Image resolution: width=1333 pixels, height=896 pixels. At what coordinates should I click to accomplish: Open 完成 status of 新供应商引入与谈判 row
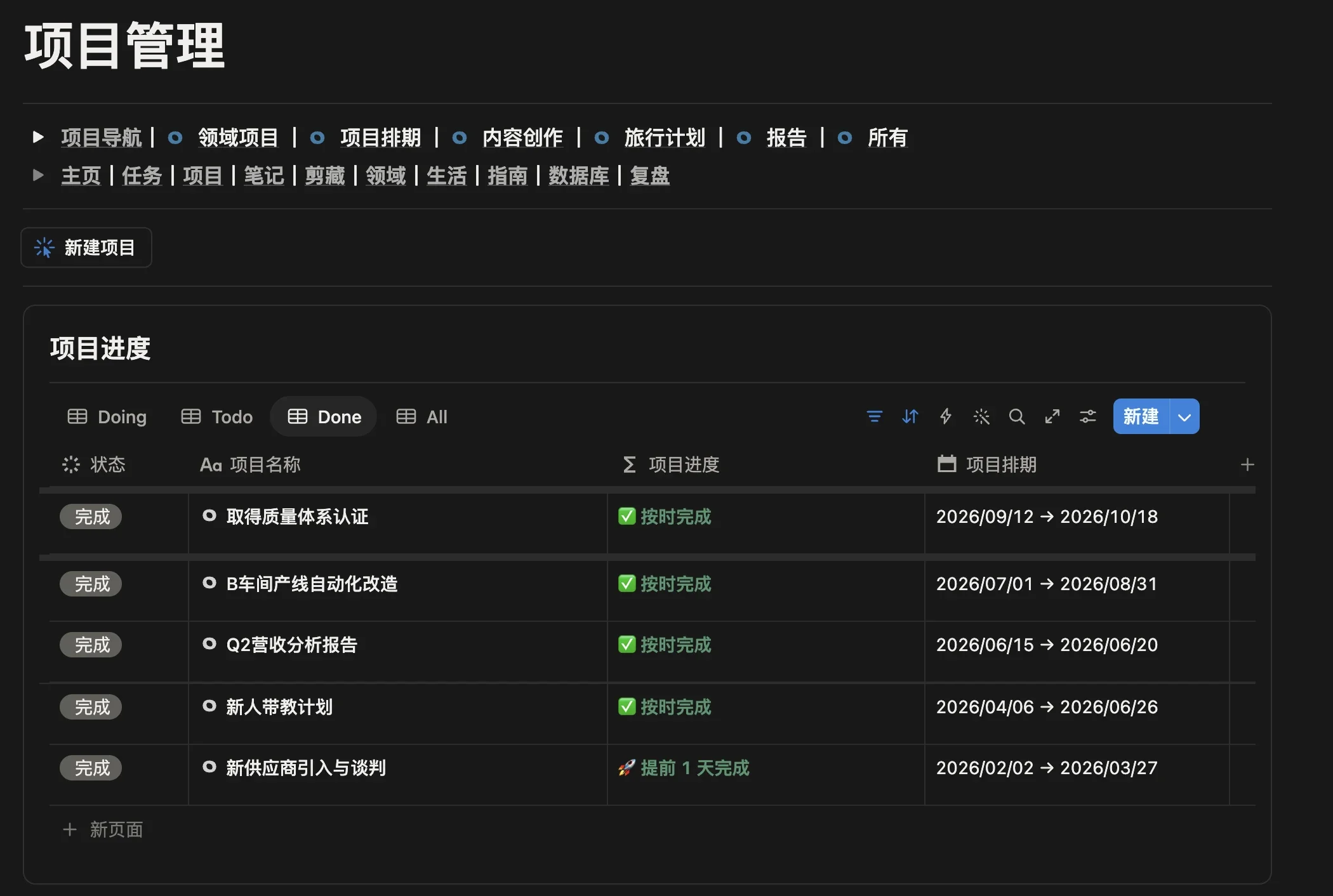click(91, 768)
